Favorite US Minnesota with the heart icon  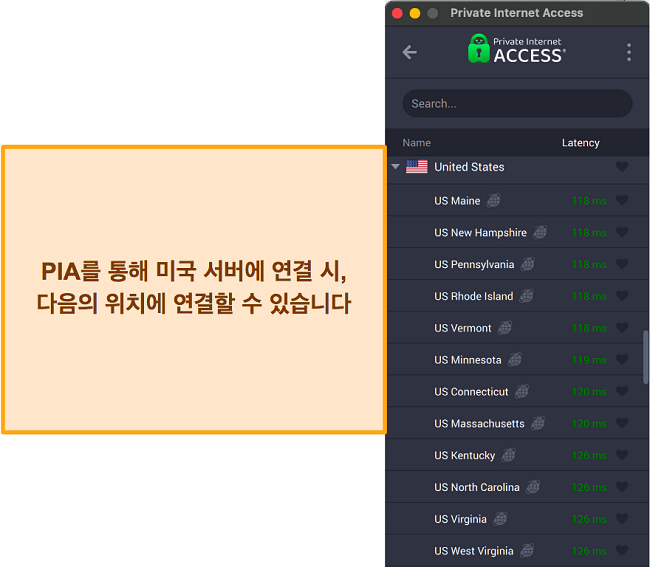point(622,360)
